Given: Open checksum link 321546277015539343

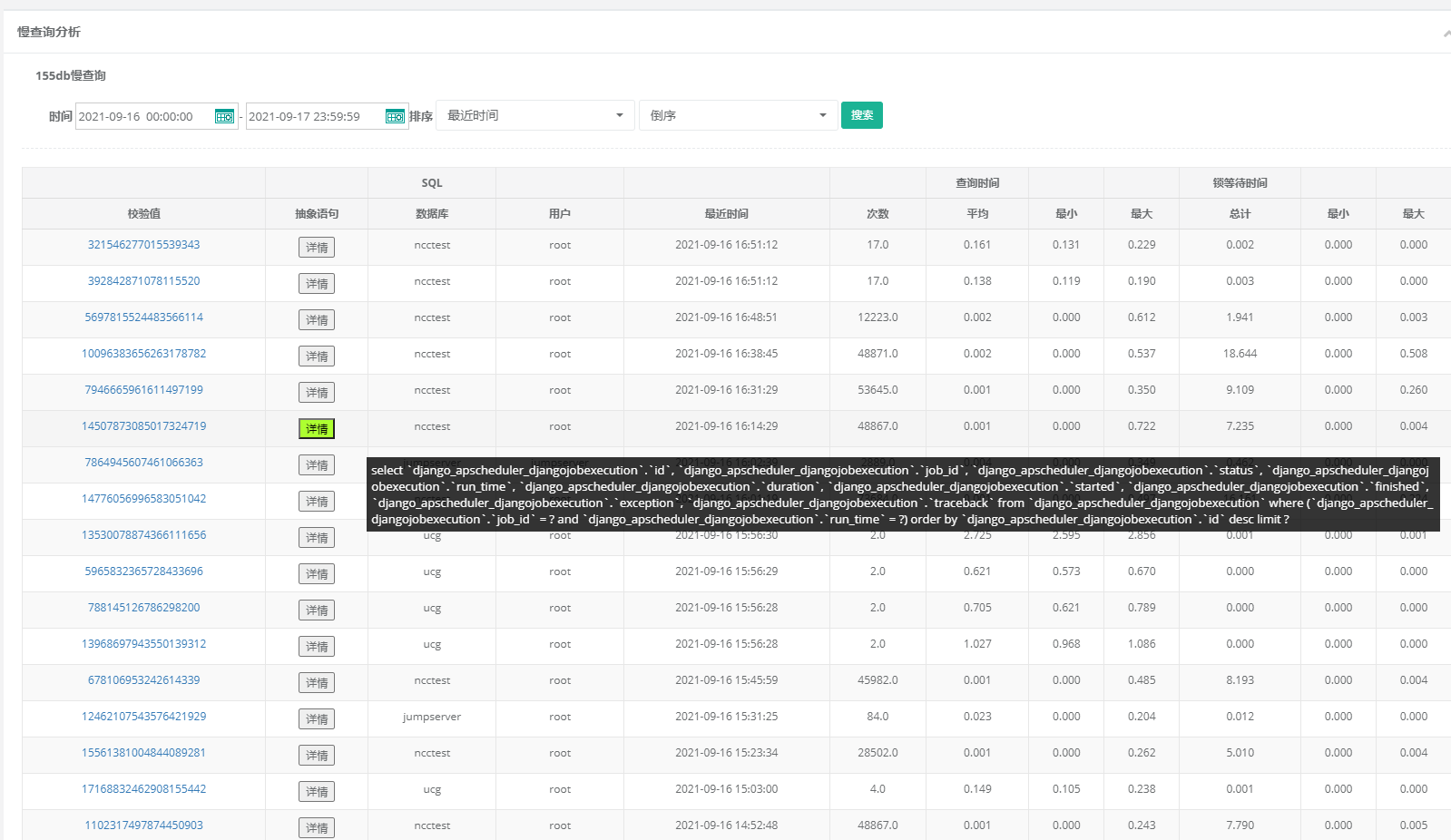Looking at the screenshot, I should tap(143, 245).
